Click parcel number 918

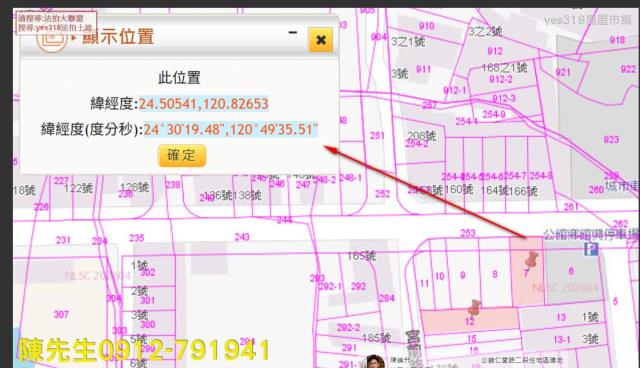[617, 40]
